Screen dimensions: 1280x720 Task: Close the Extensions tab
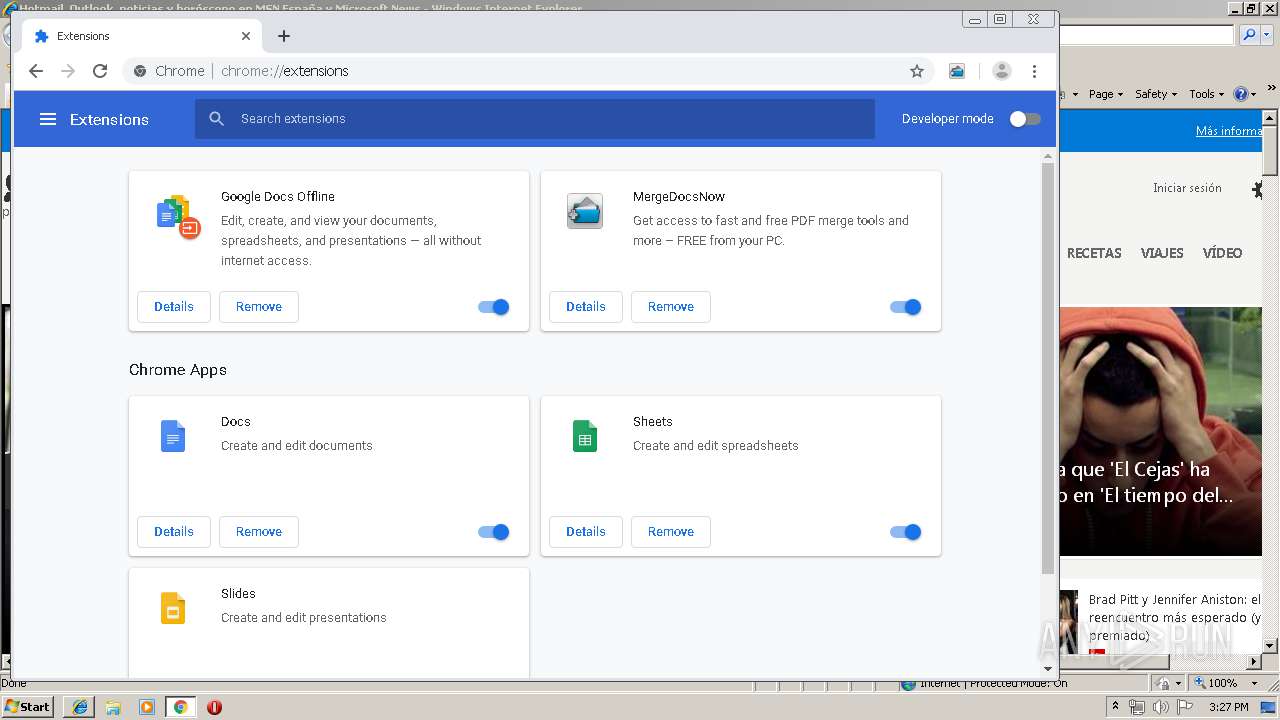point(246,36)
